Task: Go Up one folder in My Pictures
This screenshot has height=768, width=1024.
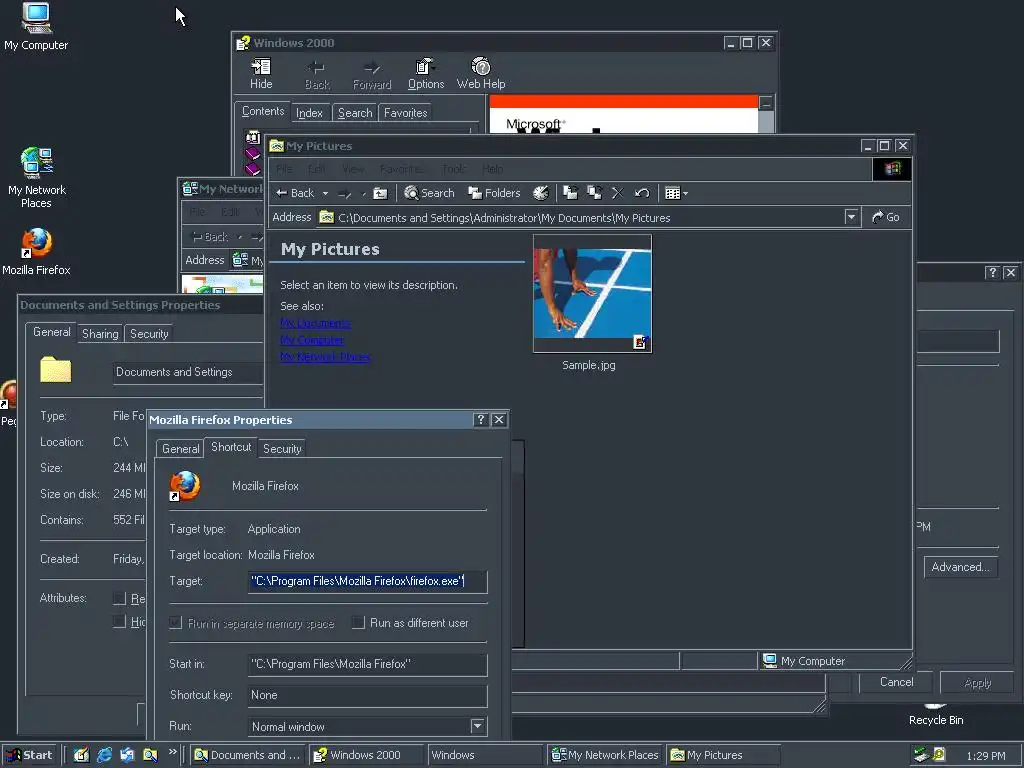Action: (x=380, y=193)
